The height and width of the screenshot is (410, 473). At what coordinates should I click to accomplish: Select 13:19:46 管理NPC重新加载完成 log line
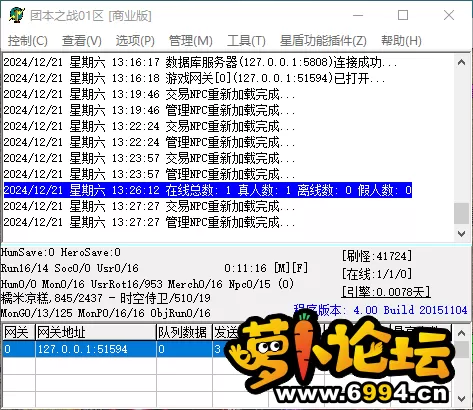149,110
